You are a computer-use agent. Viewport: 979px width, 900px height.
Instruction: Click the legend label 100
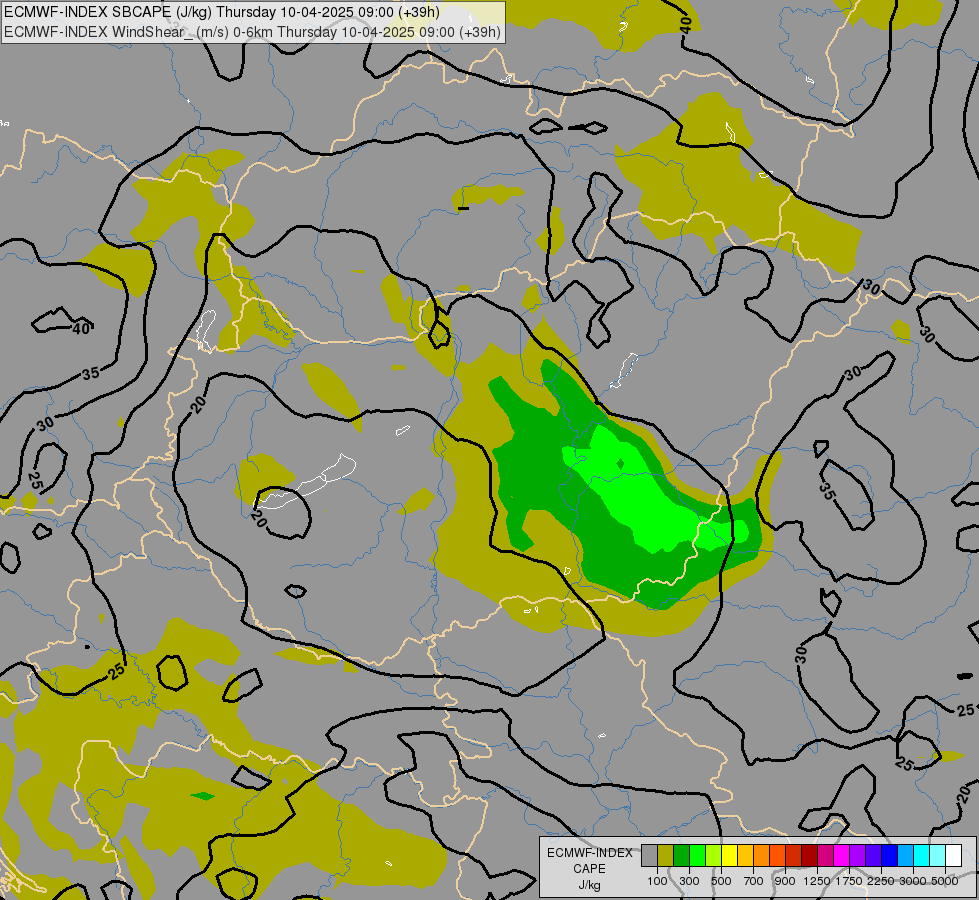click(x=657, y=881)
